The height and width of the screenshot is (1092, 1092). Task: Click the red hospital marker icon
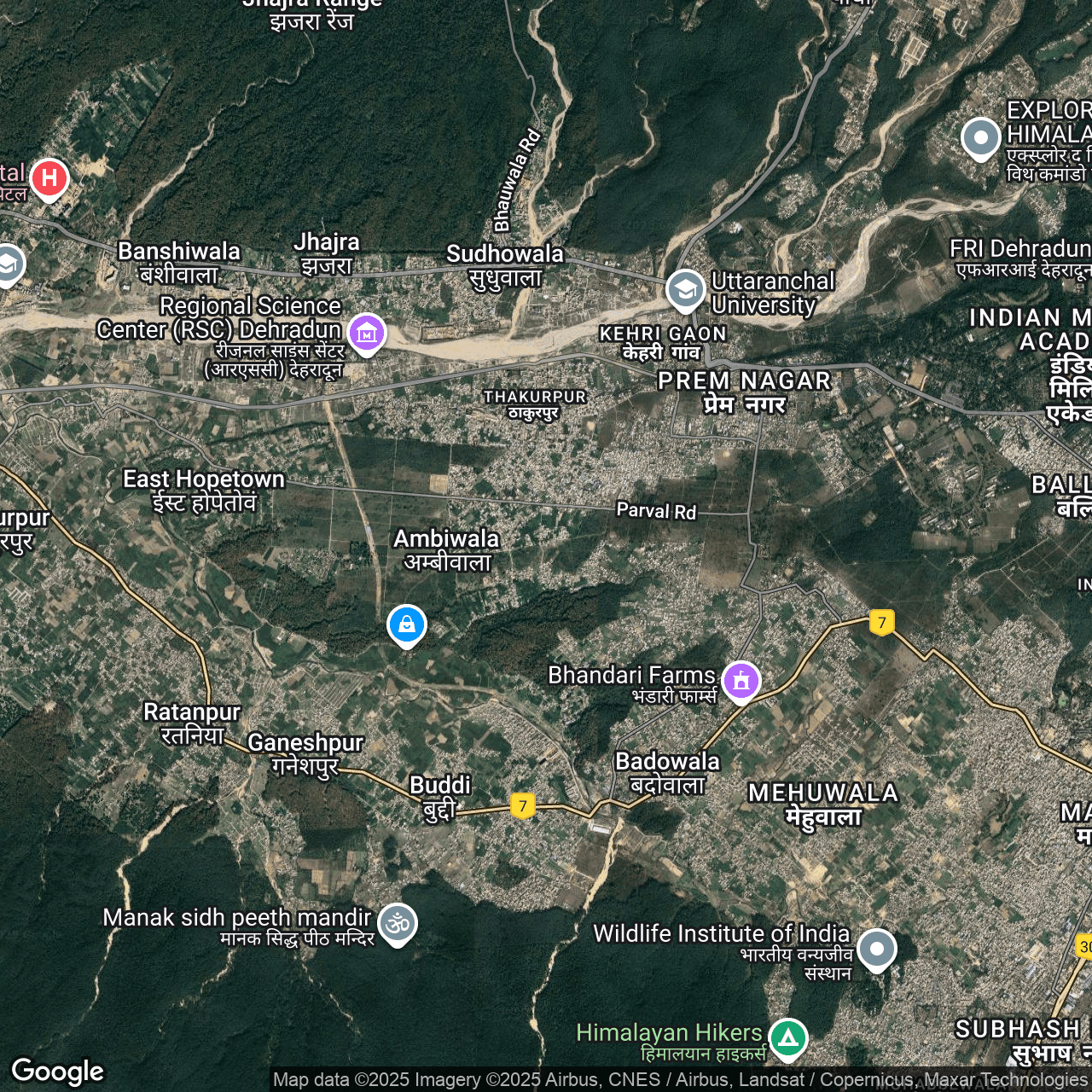pyautogui.click(x=49, y=178)
